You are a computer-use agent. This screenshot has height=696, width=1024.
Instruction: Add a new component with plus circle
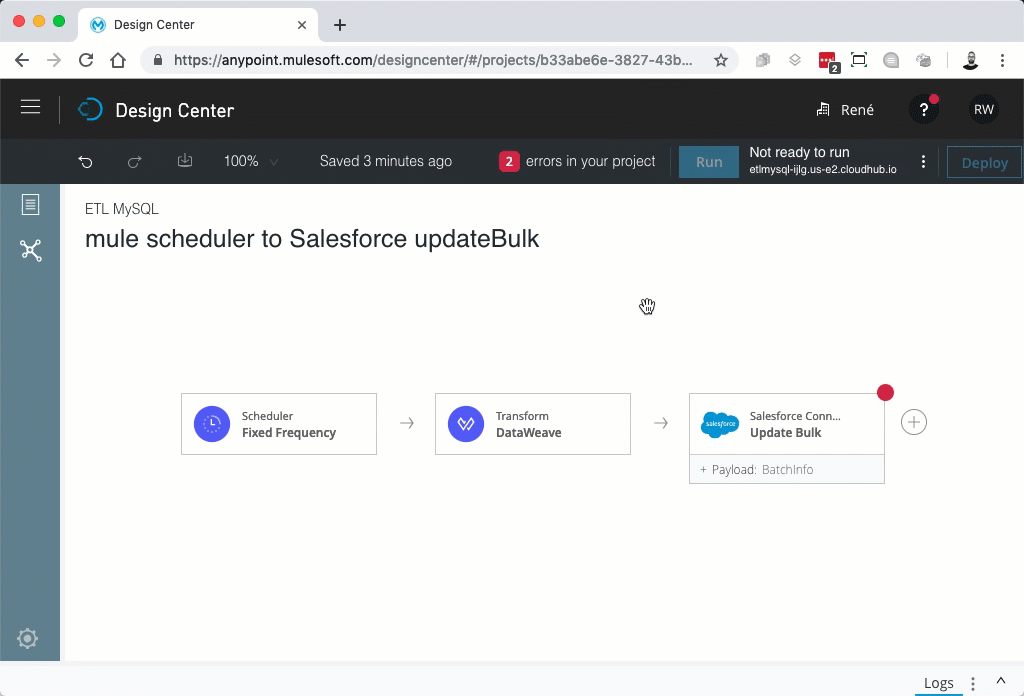tap(914, 422)
